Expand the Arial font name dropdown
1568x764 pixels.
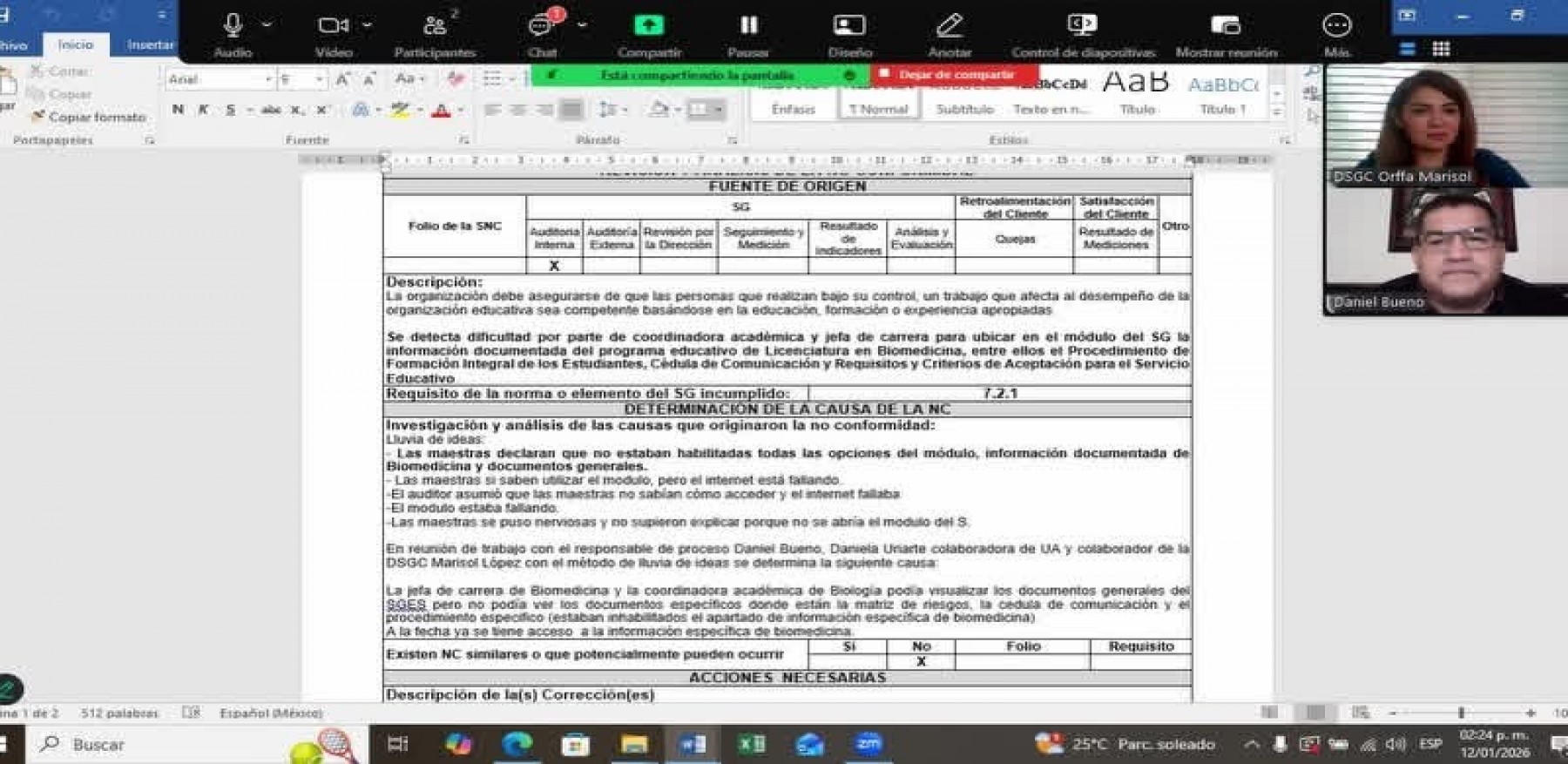[267, 79]
